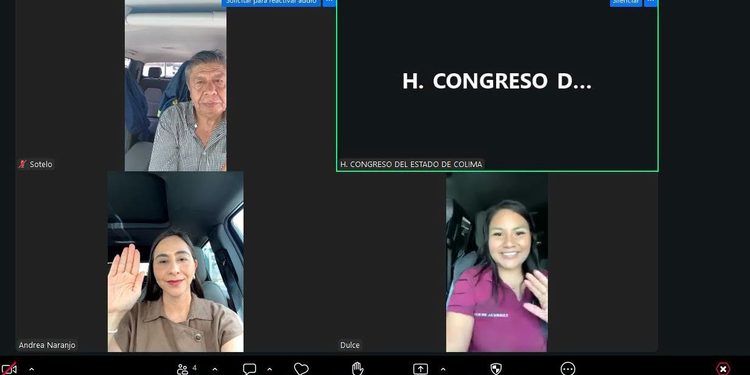
Task: Expand the share screen options chevron
Action: pos(443,369)
